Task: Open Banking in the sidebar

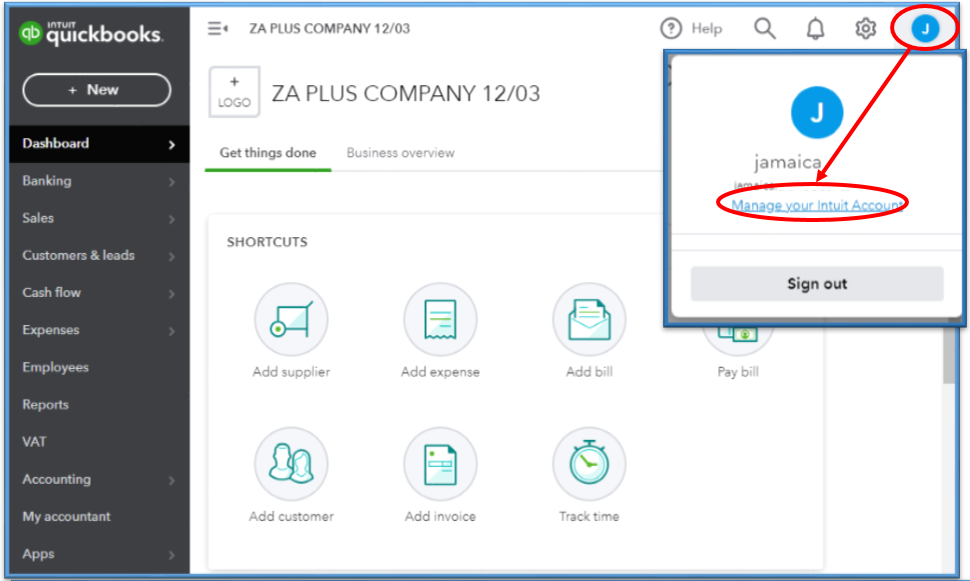Action: (100, 181)
